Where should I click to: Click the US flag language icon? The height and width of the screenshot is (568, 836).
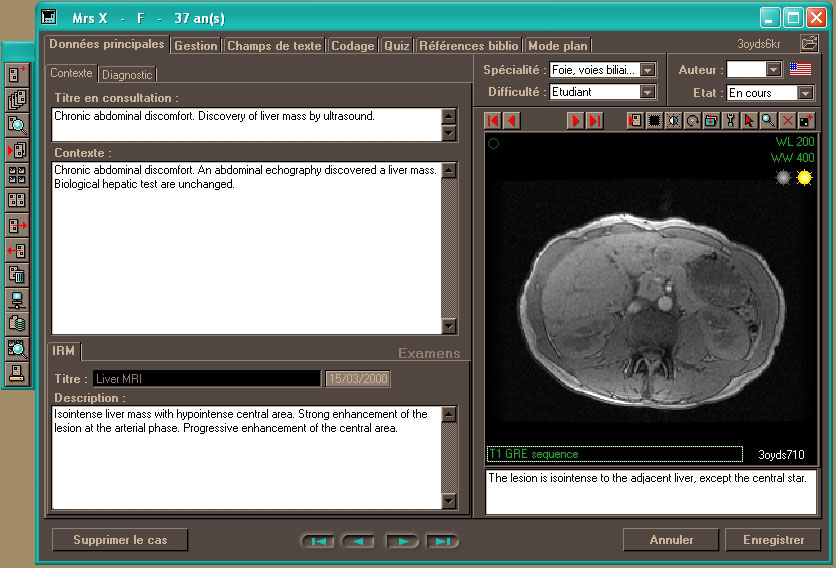pos(800,69)
